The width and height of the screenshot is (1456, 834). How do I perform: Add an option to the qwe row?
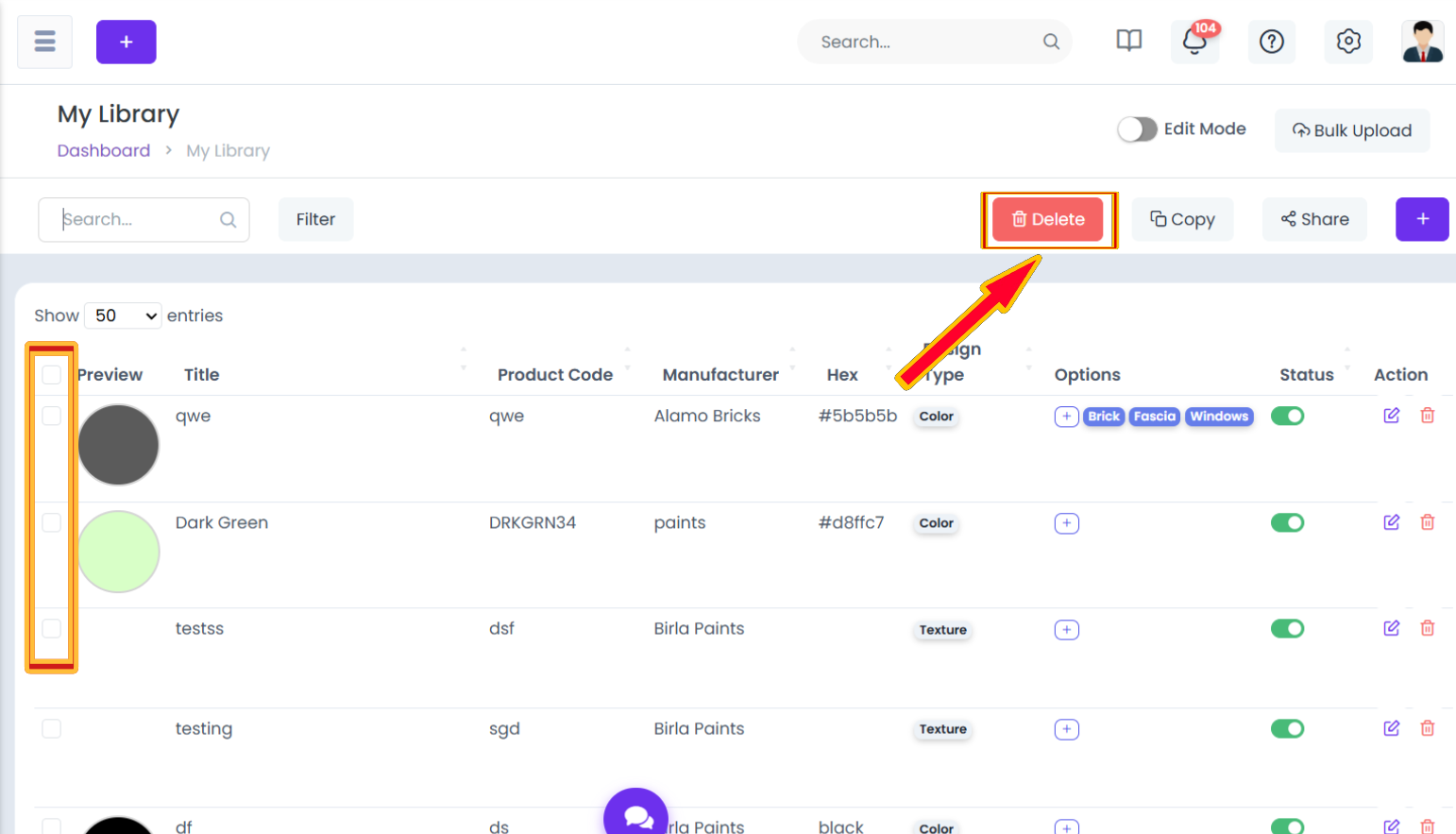(x=1067, y=417)
